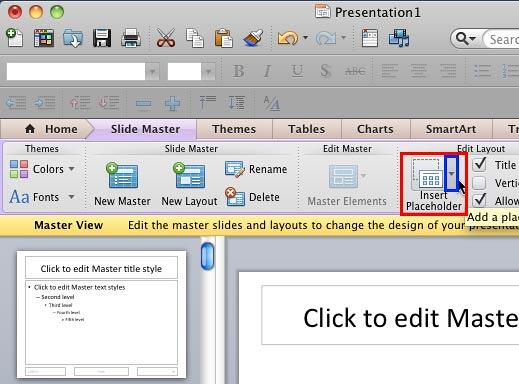
Task: Toggle Bold formatting
Action: point(238,71)
